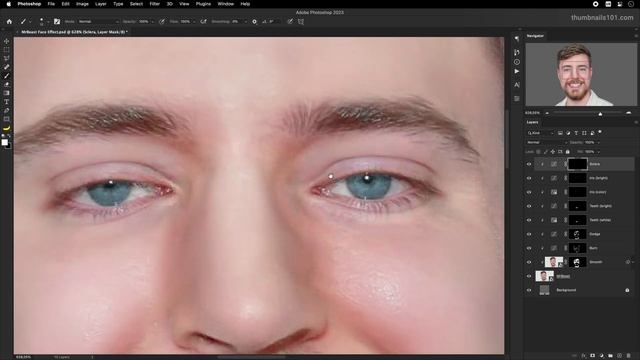The image size is (640, 360).
Task: Hide the Sclera layer
Action: click(x=529, y=164)
